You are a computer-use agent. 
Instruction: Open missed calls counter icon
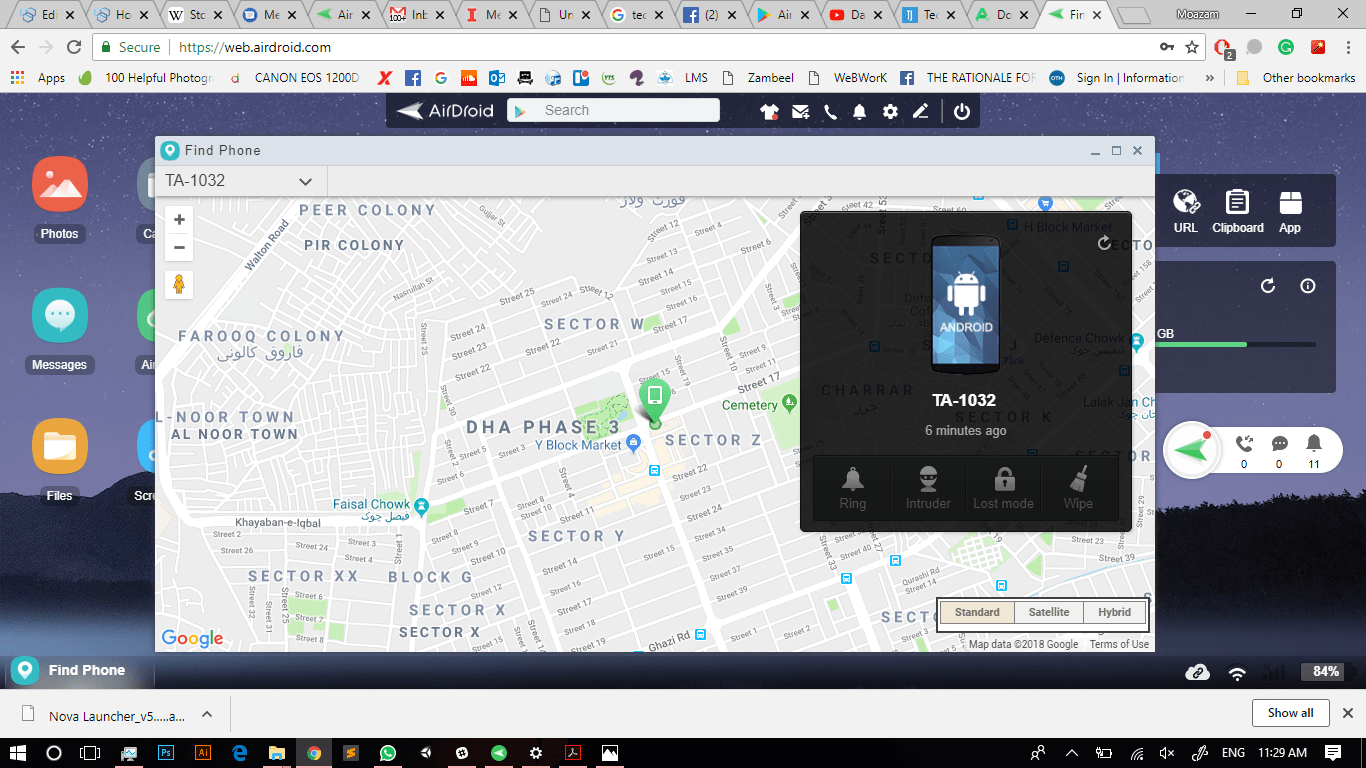1244,444
